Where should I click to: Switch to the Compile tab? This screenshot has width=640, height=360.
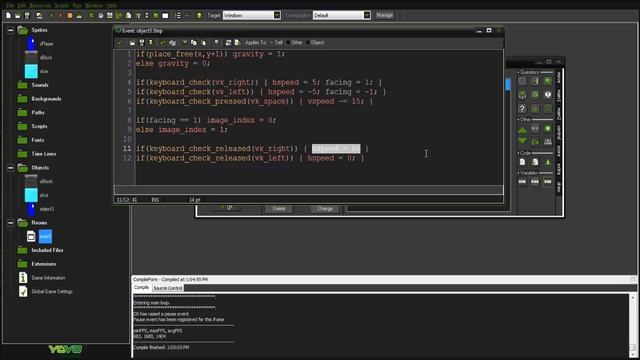click(142, 288)
